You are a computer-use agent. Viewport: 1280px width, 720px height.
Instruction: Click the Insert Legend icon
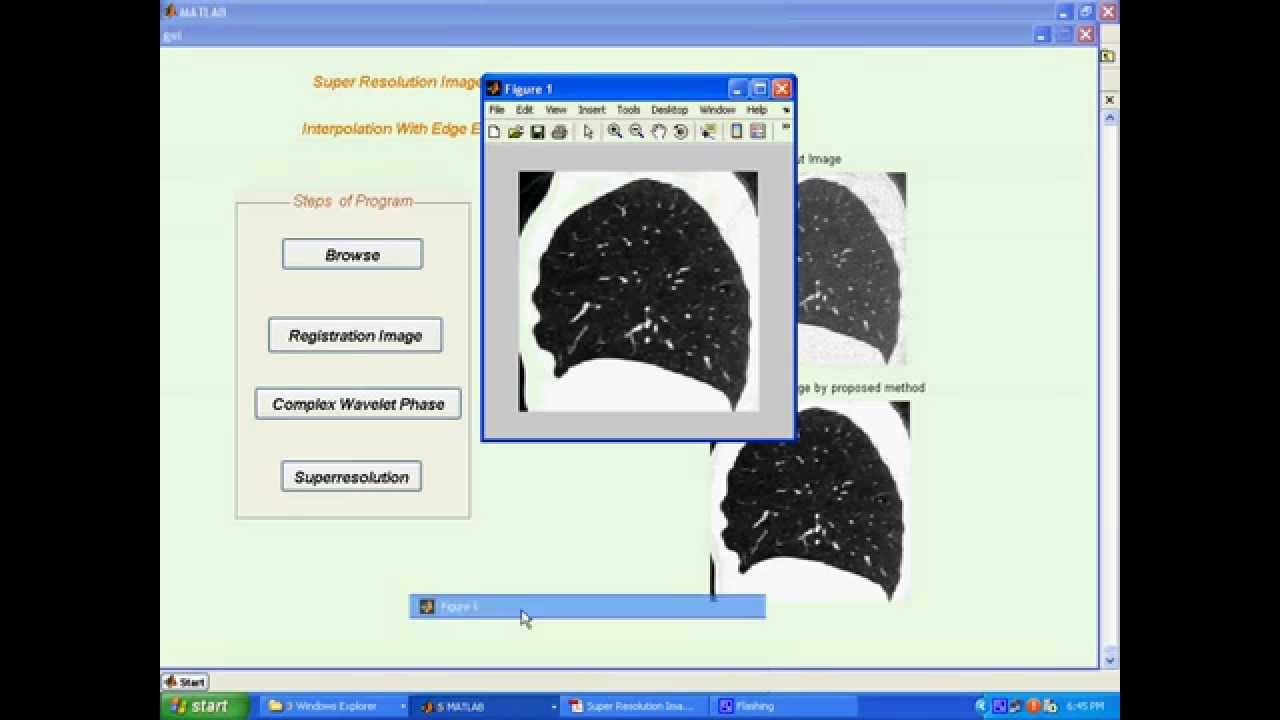[x=758, y=132]
